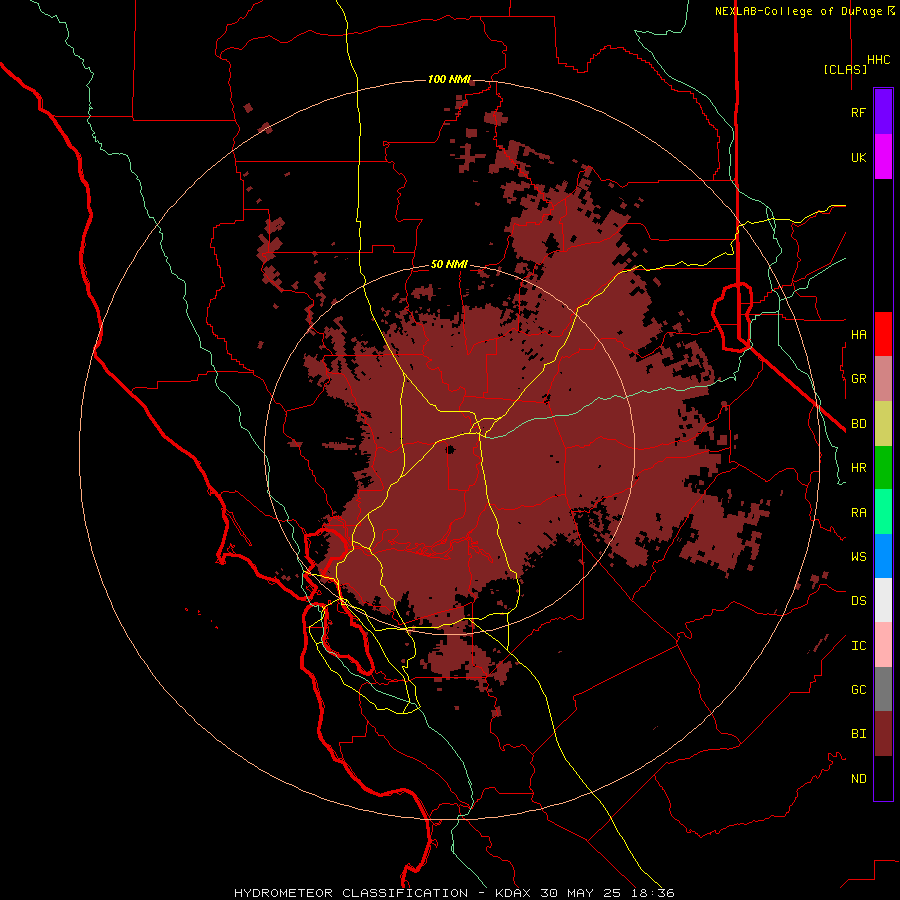
Task: Click the bright red HA legend swatch
Action: (x=883, y=334)
